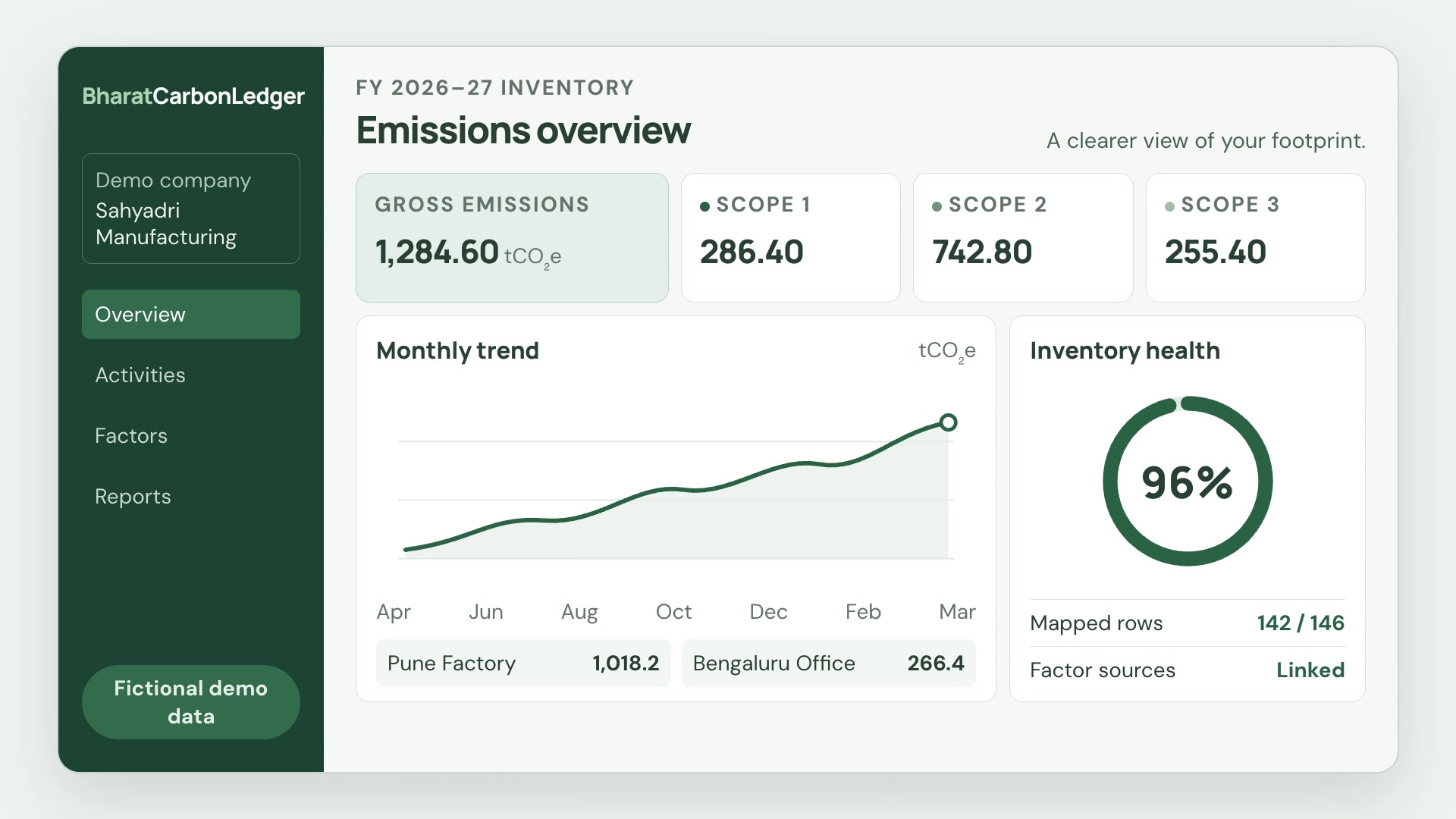Viewport: 1456px width, 819px height.
Task: Click the Inventory health heading
Action: pos(1125,351)
